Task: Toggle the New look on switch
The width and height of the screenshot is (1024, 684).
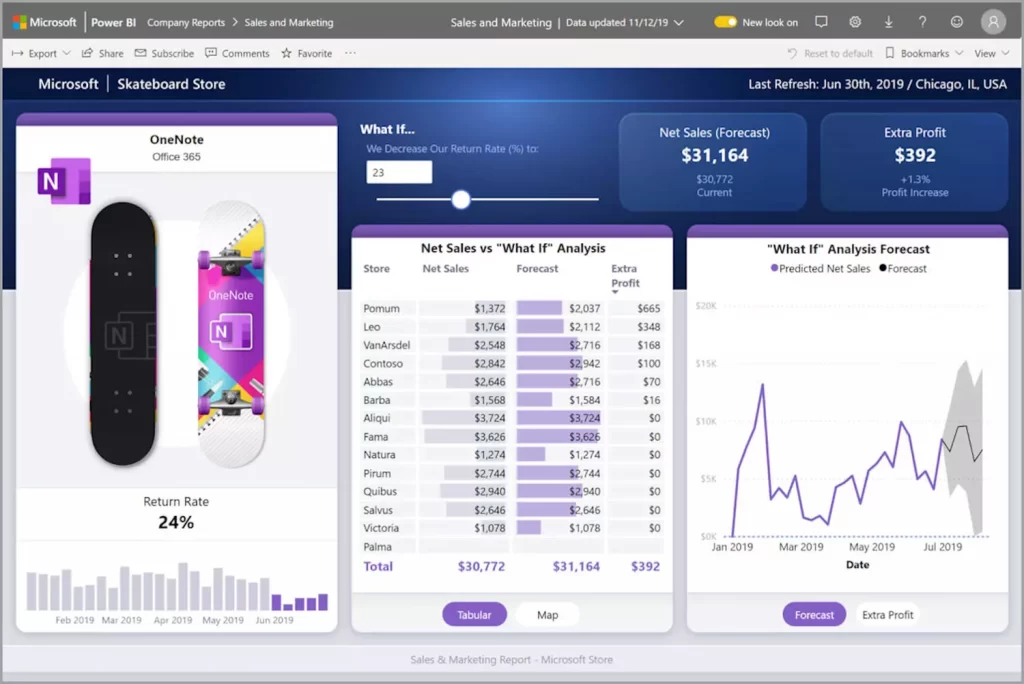Action: click(x=725, y=22)
